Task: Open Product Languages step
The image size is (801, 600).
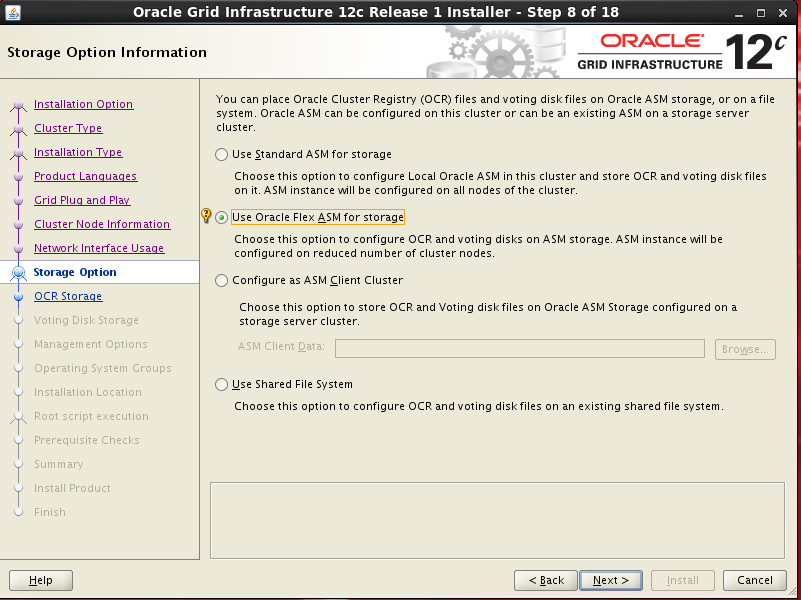Action: click(x=85, y=176)
